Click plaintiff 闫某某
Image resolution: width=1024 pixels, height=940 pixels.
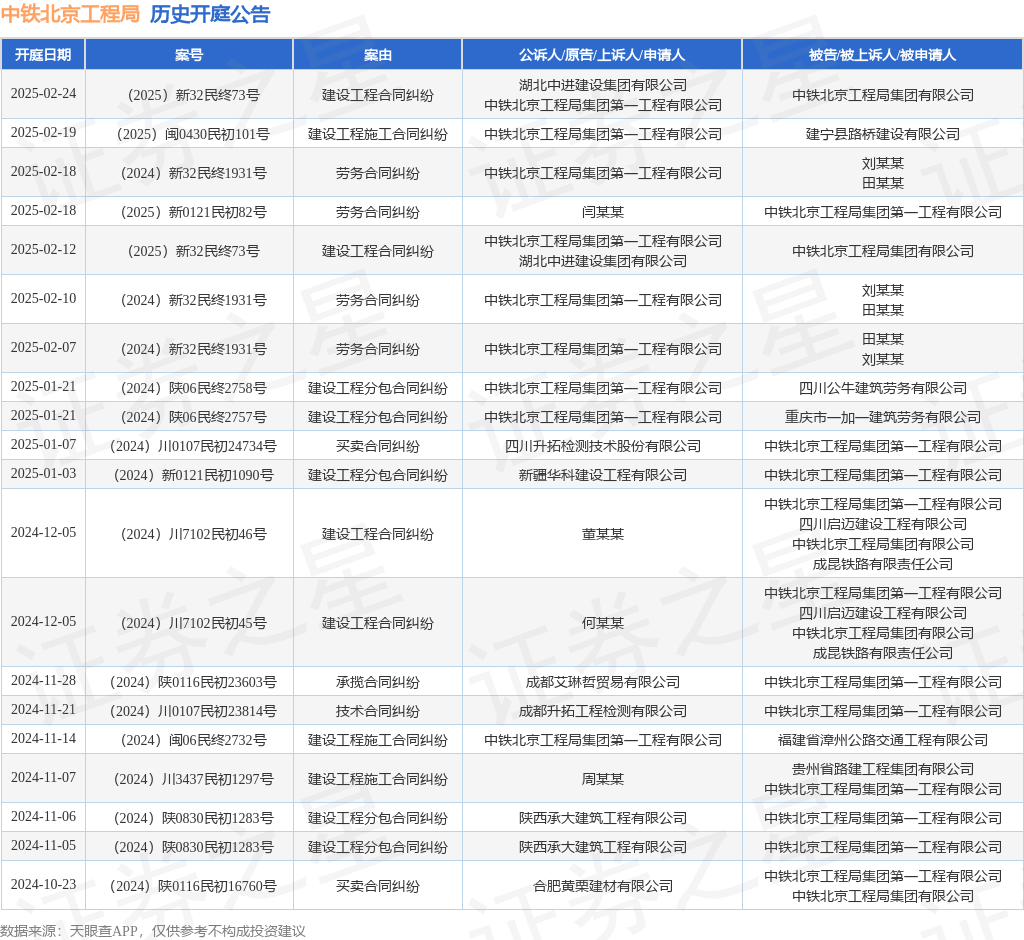[x=602, y=212]
